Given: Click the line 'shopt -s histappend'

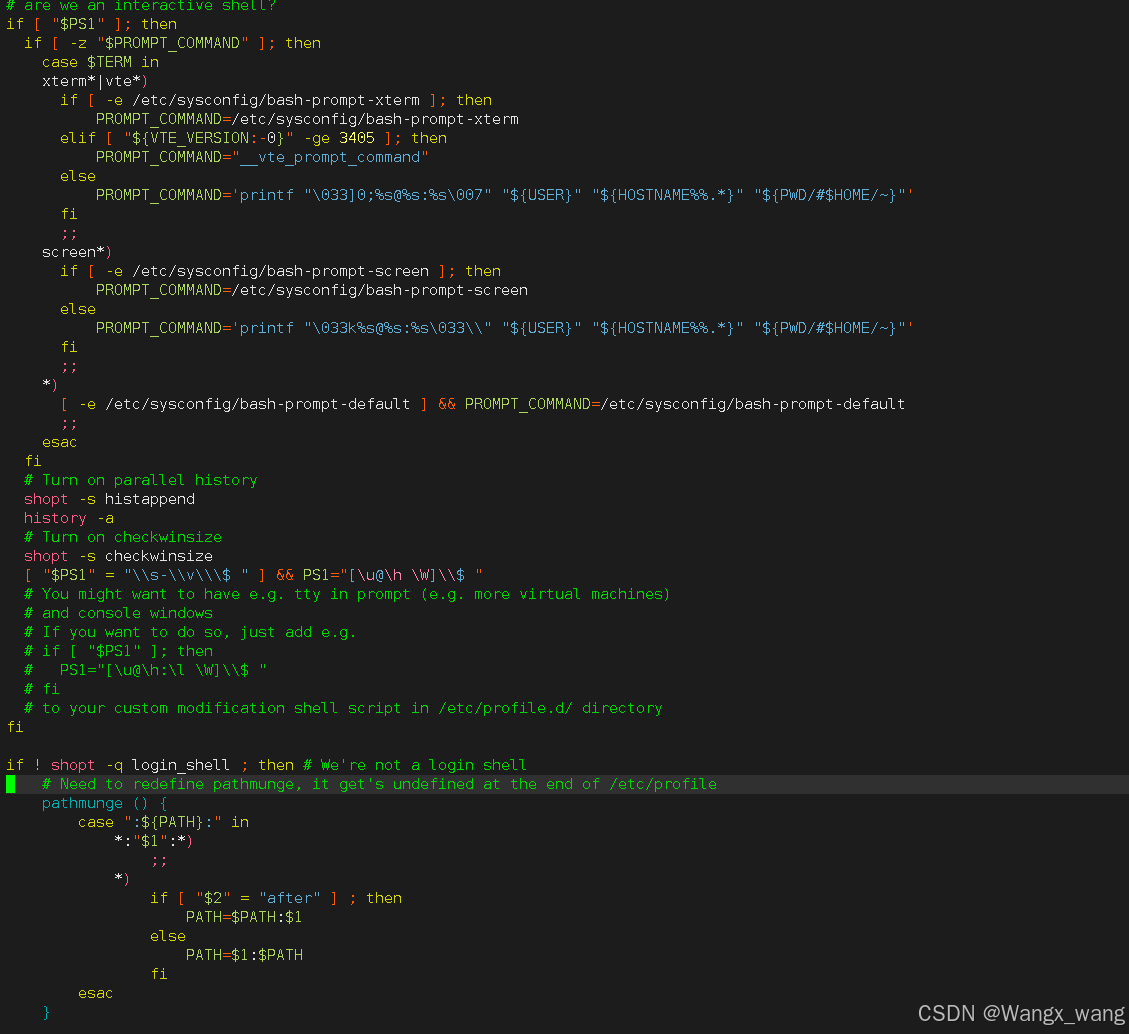Looking at the screenshot, I should tap(109, 499).
